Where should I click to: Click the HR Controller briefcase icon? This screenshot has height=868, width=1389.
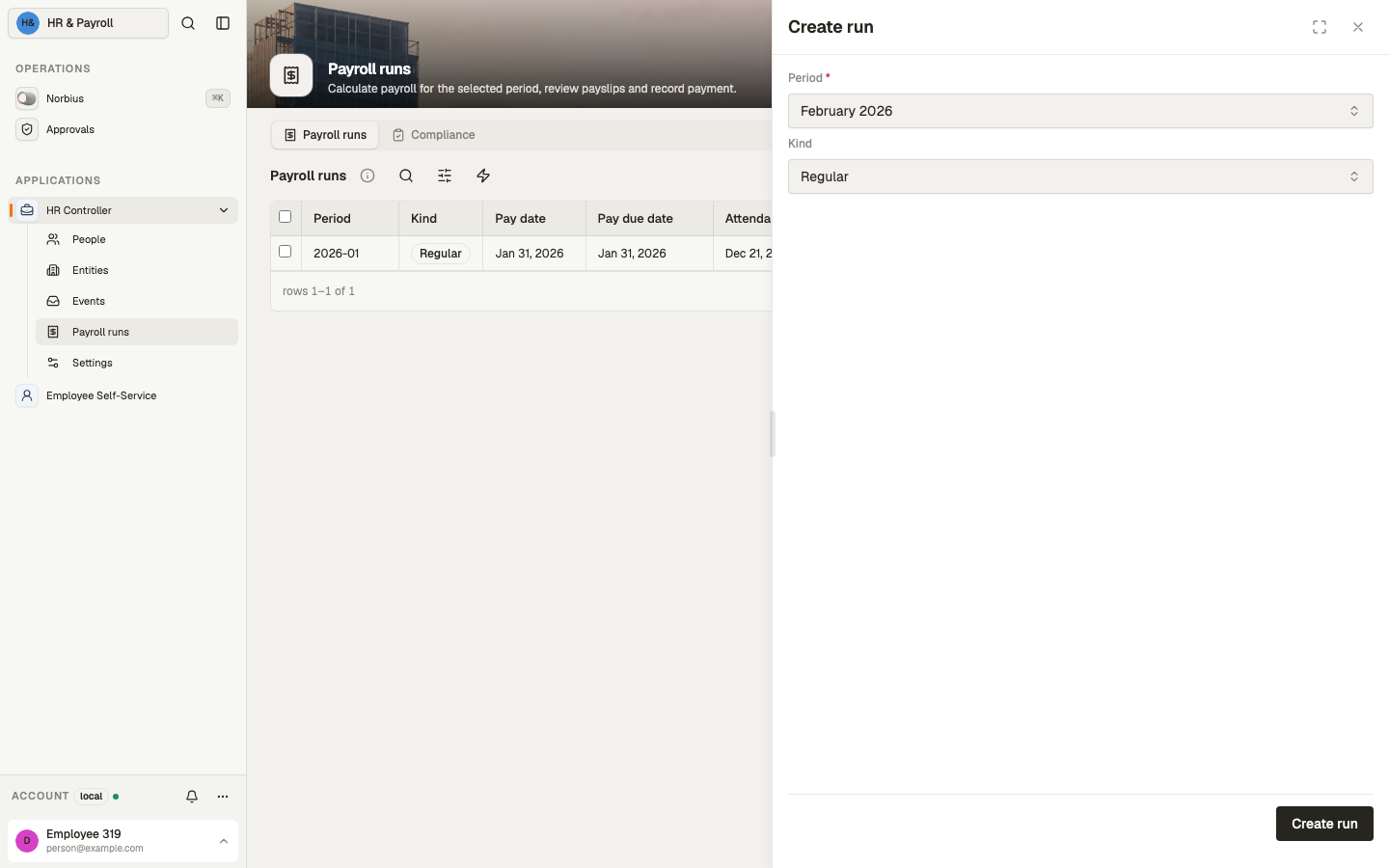point(27,210)
